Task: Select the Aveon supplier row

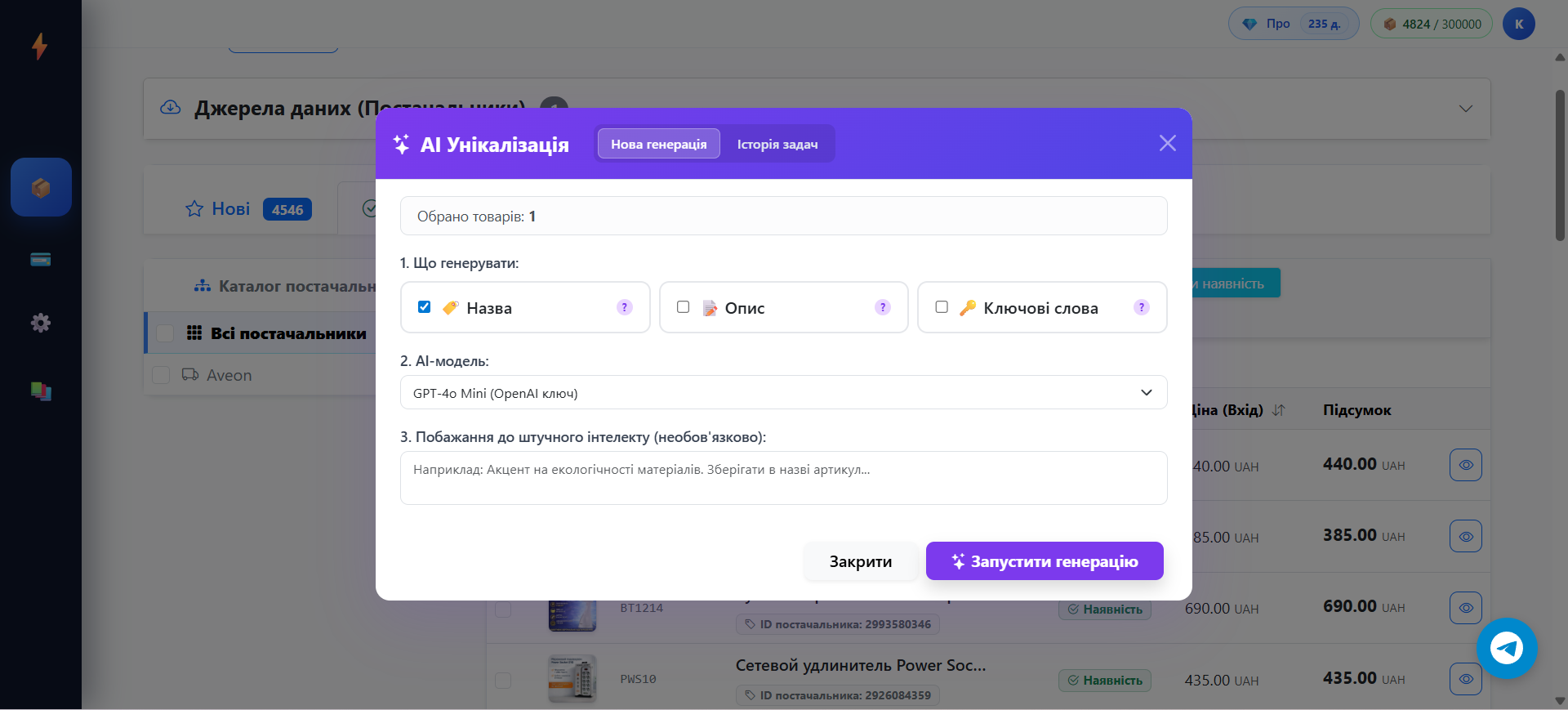Action: click(x=261, y=375)
